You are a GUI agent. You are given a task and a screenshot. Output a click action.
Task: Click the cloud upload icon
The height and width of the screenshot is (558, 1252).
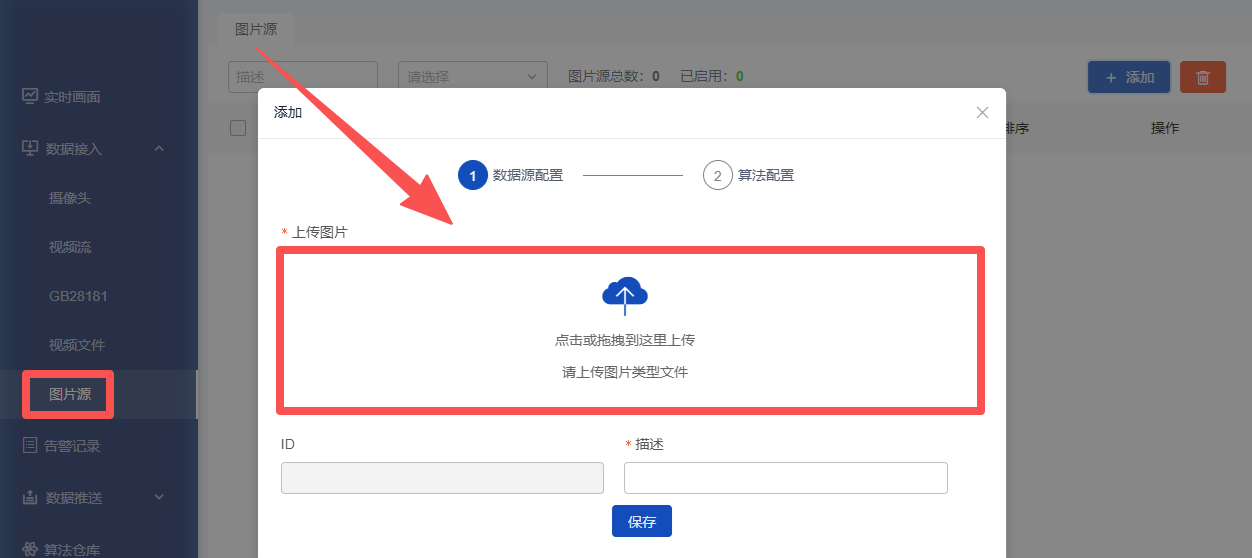click(625, 296)
